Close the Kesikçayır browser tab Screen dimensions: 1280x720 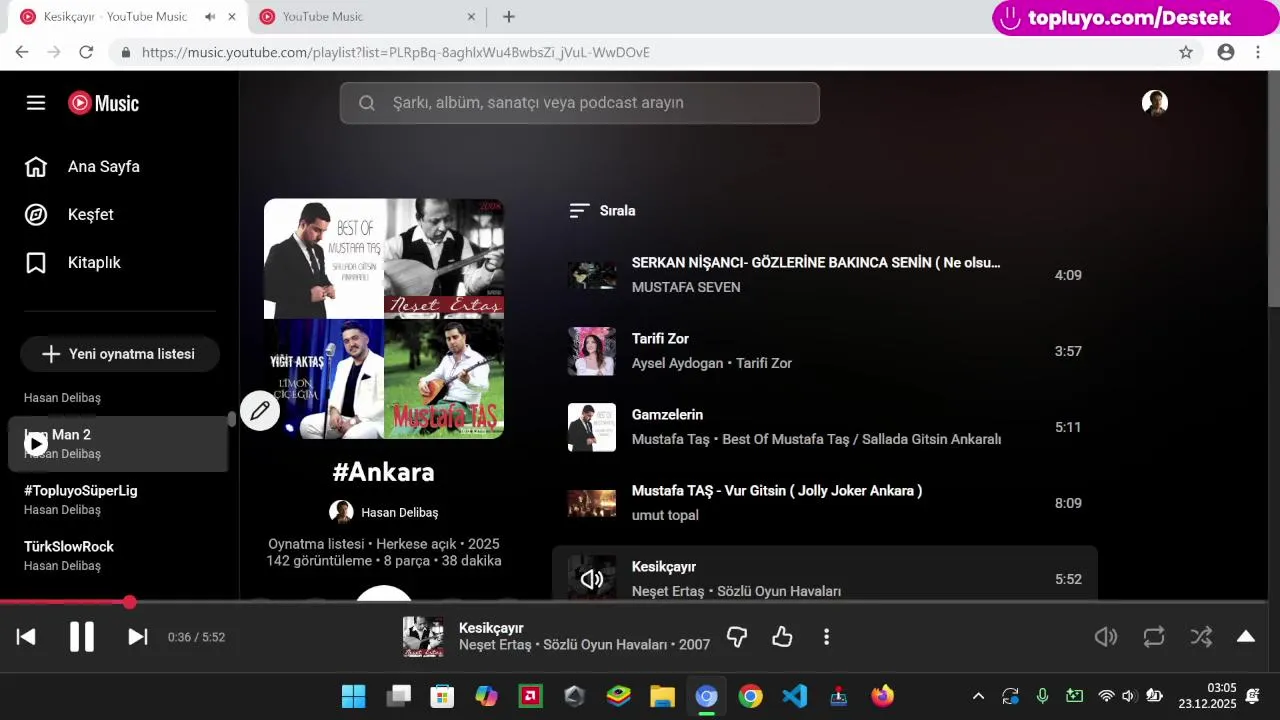click(x=232, y=17)
